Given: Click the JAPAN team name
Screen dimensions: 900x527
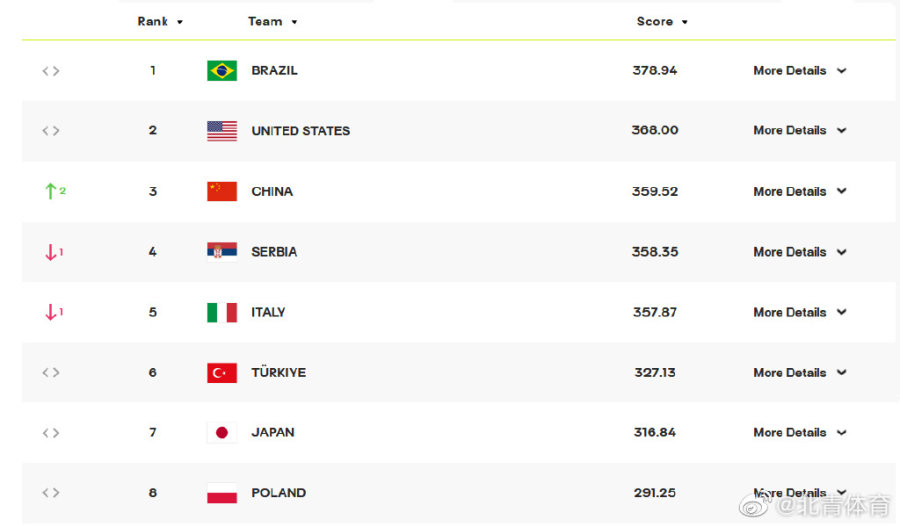Looking at the screenshot, I should coord(273,432).
